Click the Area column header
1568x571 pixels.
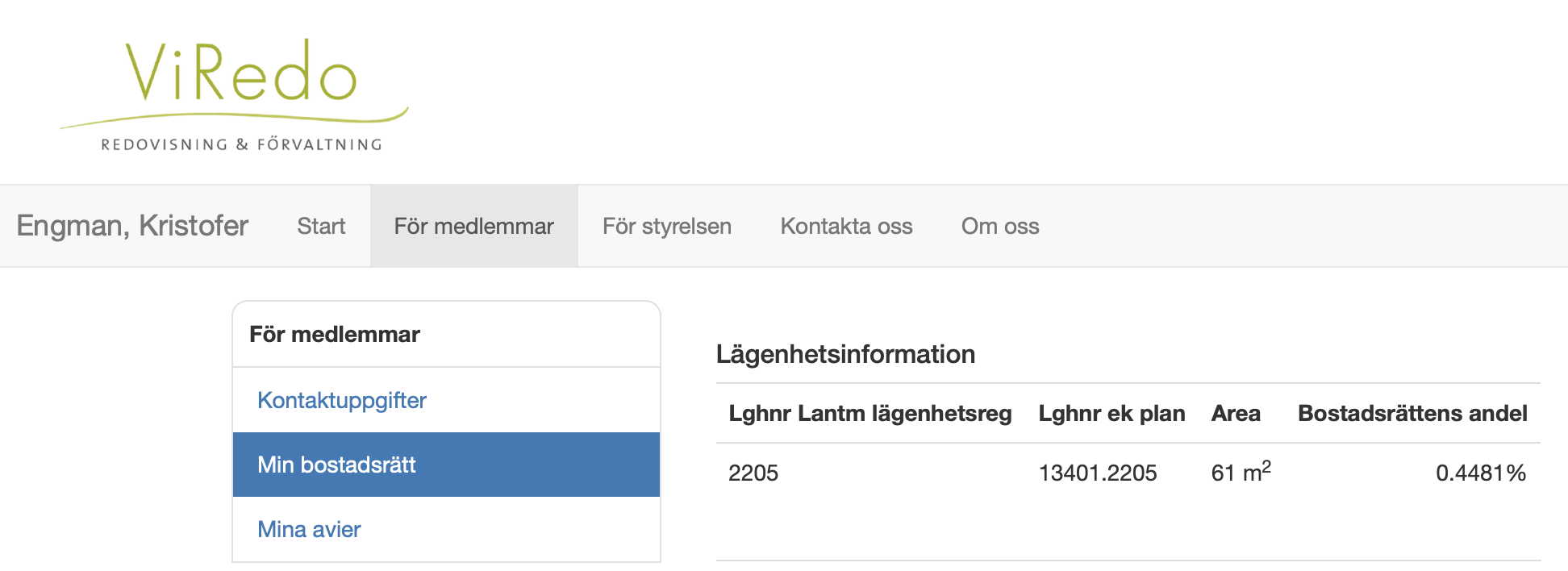pos(1235,414)
